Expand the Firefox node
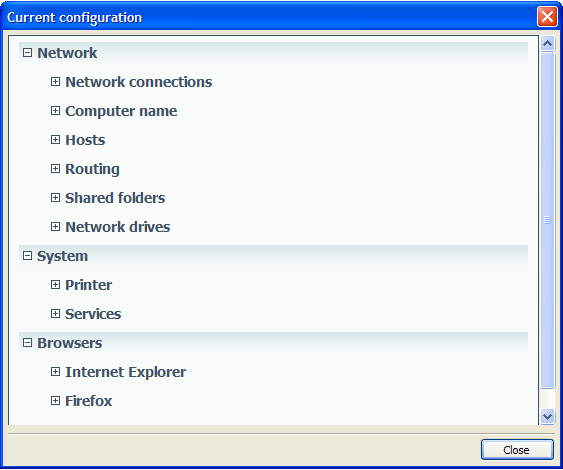The width and height of the screenshot is (563, 470). pos(55,401)
